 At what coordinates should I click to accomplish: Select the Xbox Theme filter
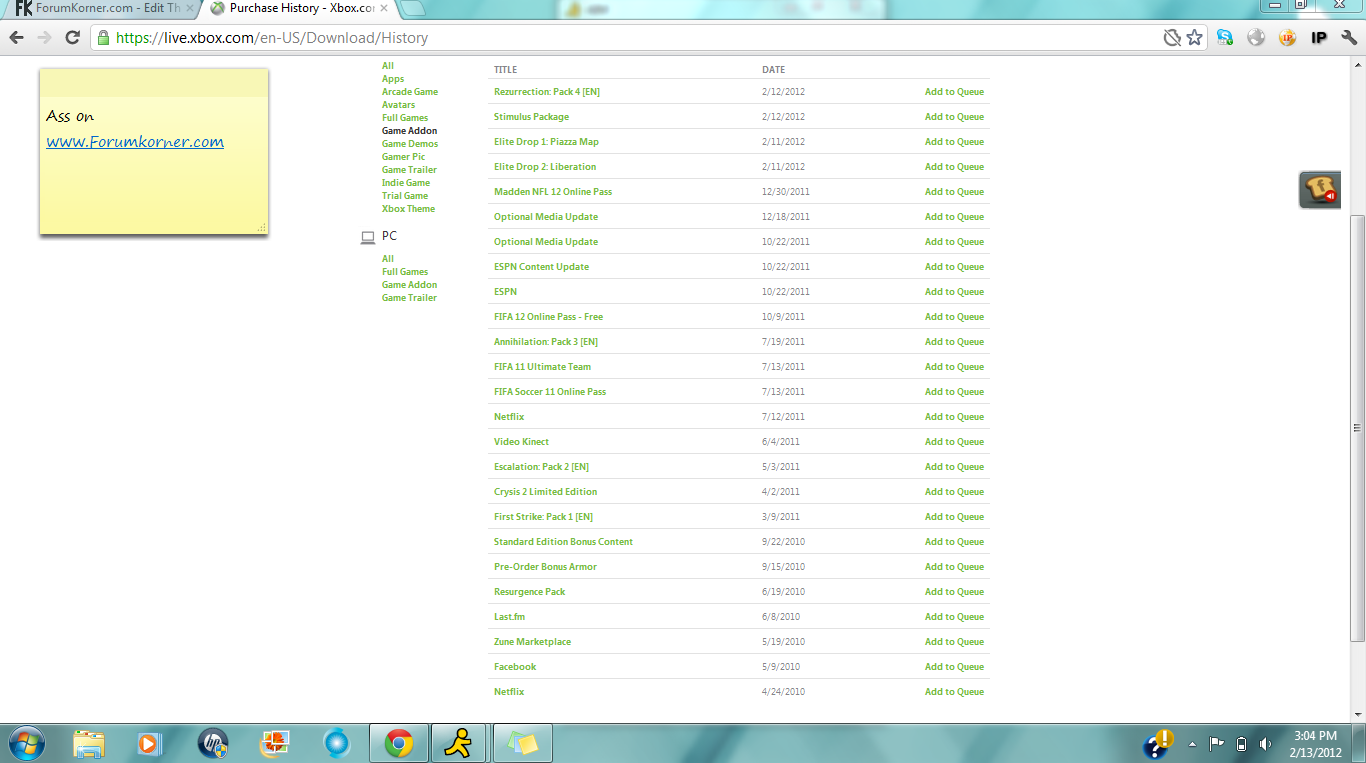[x=408, y=209]
